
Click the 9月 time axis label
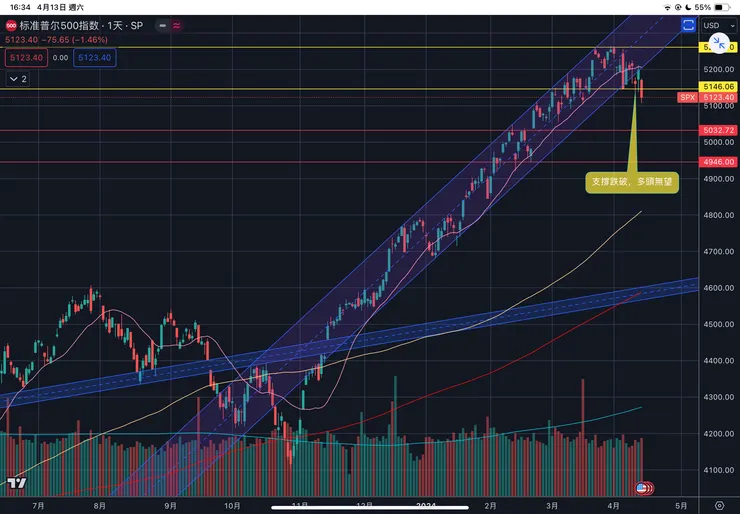(x=170, y=506)
